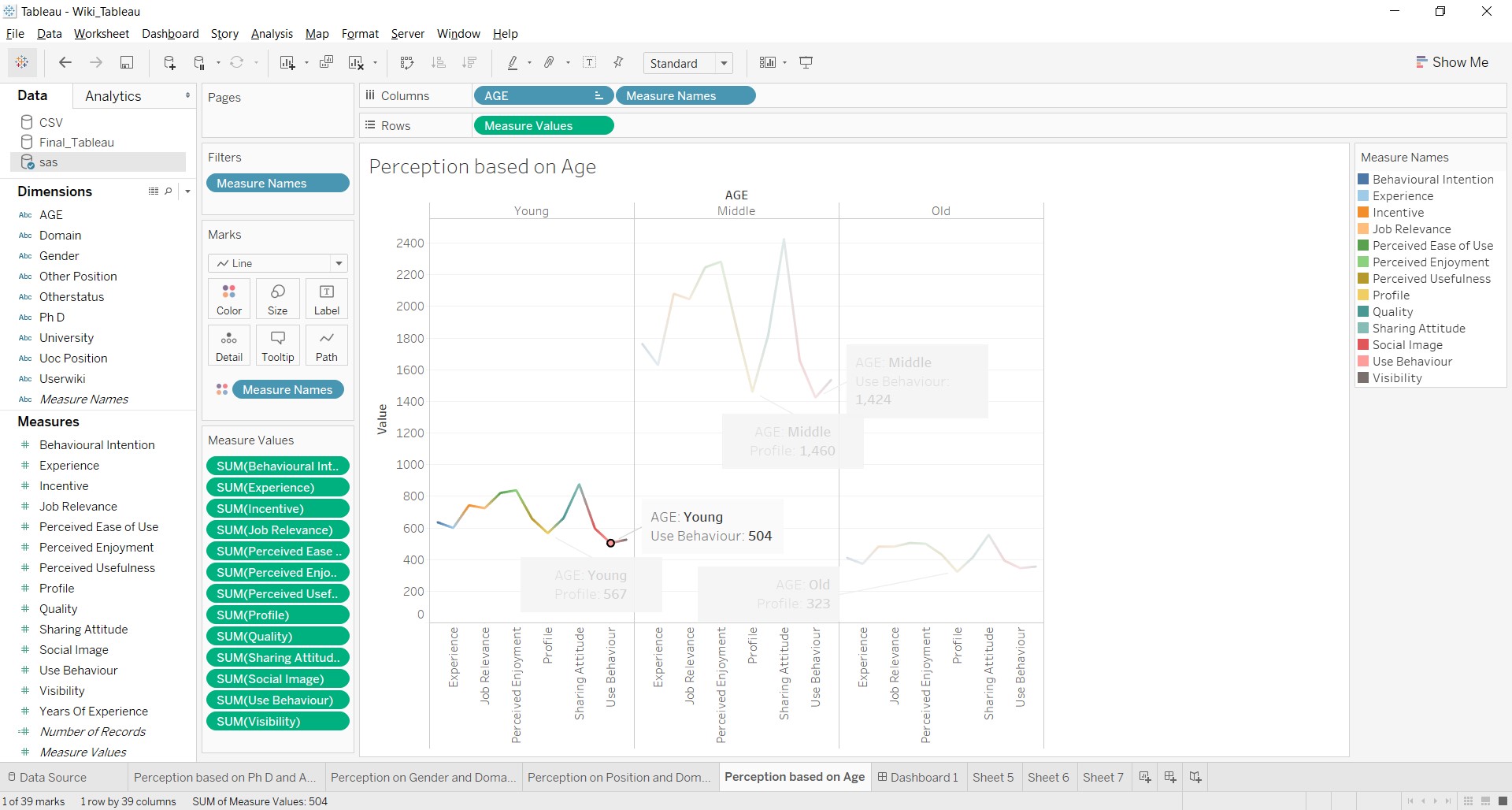This screenshot has width=1512, height=810.
Task: Open the Detail marks card
Action: pos(229,346)
